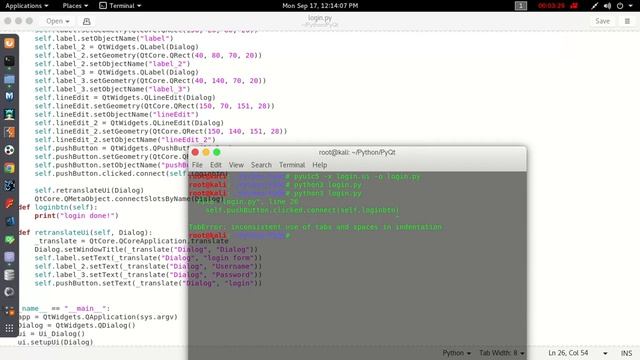
Task: Open the Armitage icon in the dock
Action: (9, 115)
